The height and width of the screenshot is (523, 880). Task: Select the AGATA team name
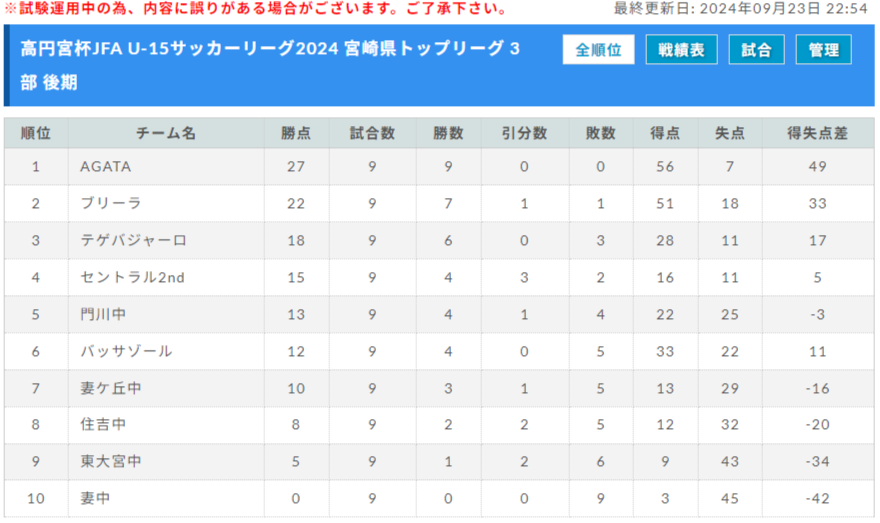(106, 167)
